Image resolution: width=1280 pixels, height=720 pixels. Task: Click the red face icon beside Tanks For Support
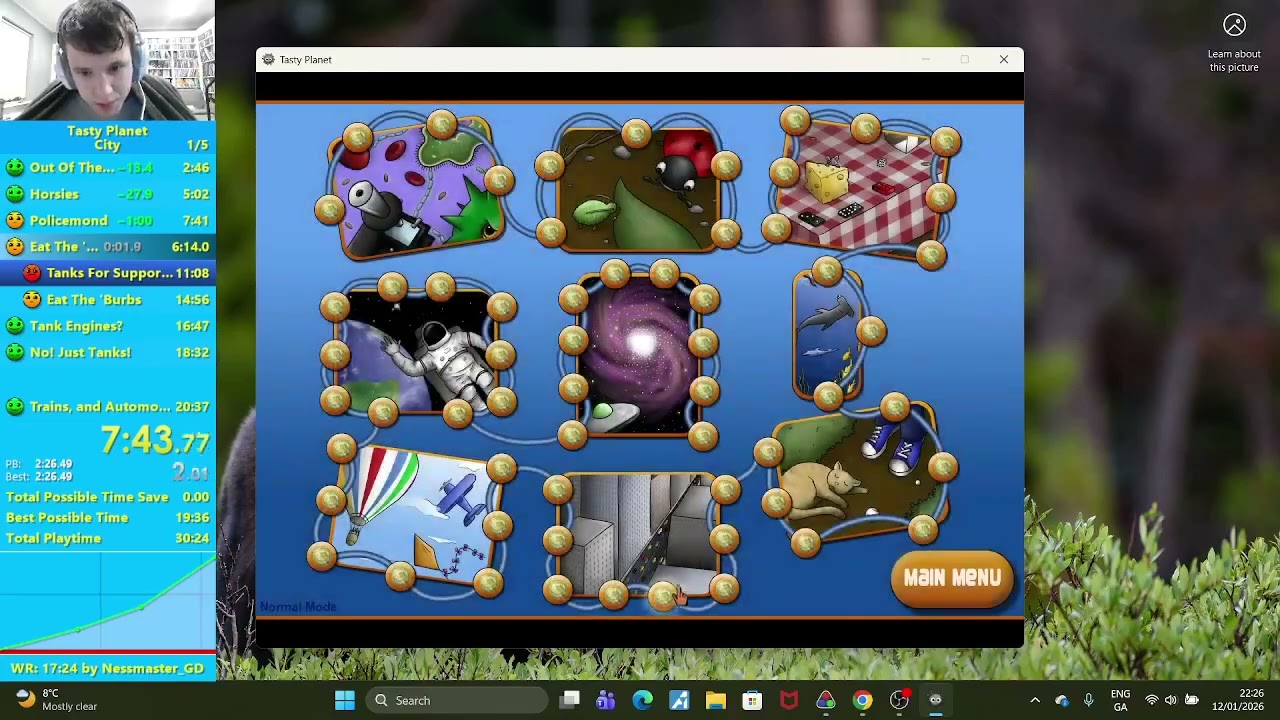[x=32, y=273]
